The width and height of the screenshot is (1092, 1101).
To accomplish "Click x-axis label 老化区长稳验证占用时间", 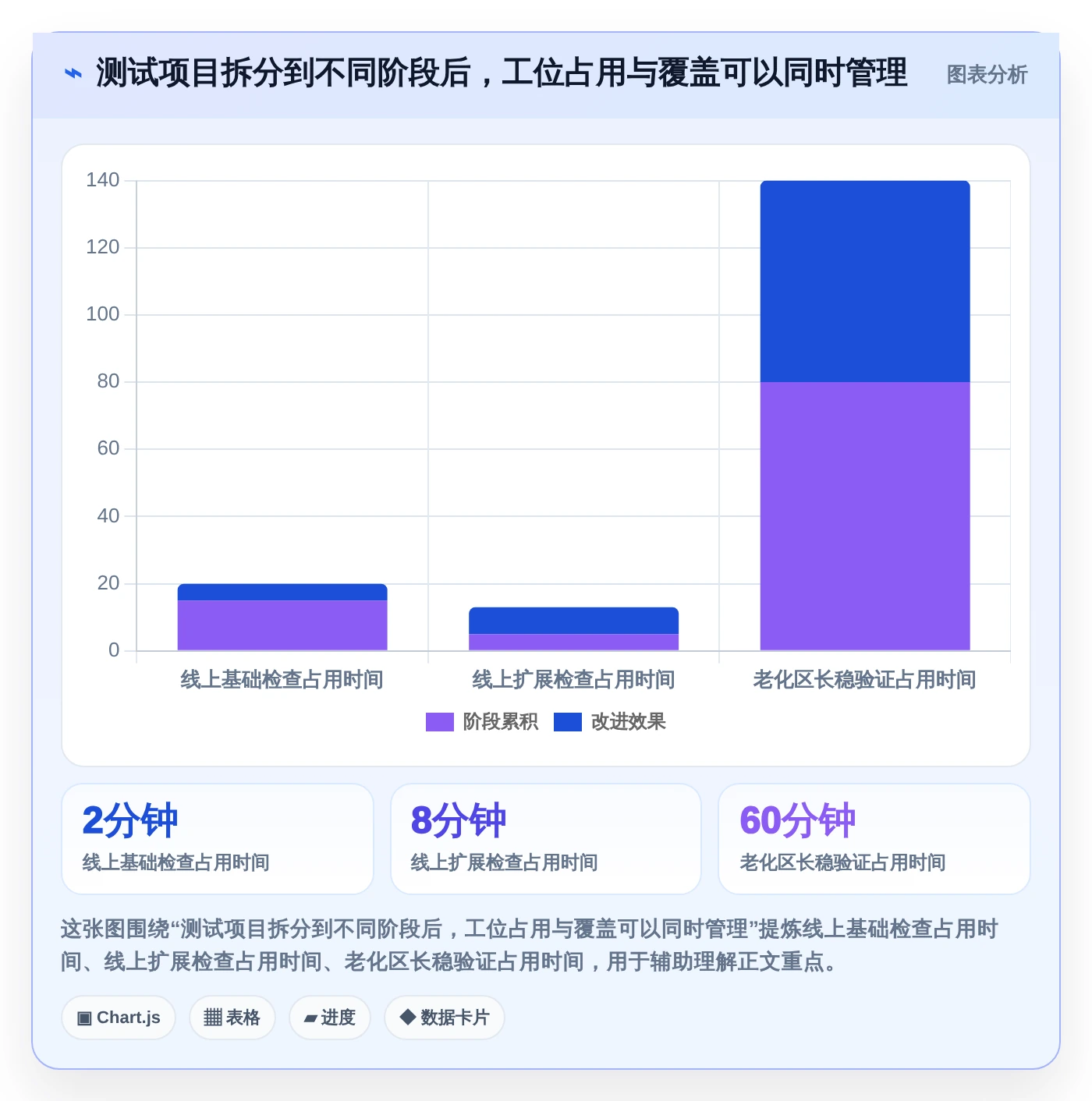I will pyautogui.click(x=865, y=680).
